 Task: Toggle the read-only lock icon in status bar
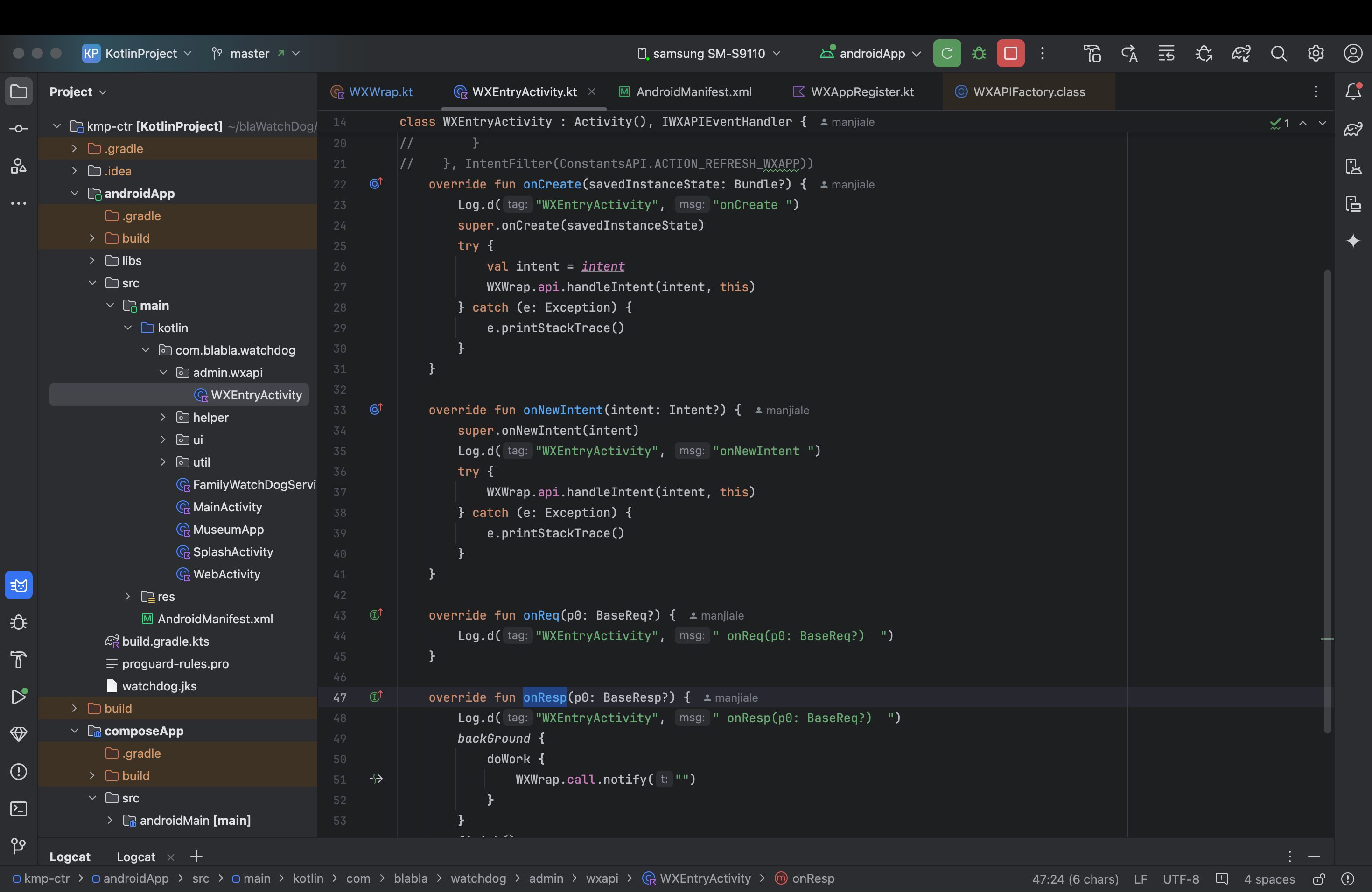point(1319,879)
